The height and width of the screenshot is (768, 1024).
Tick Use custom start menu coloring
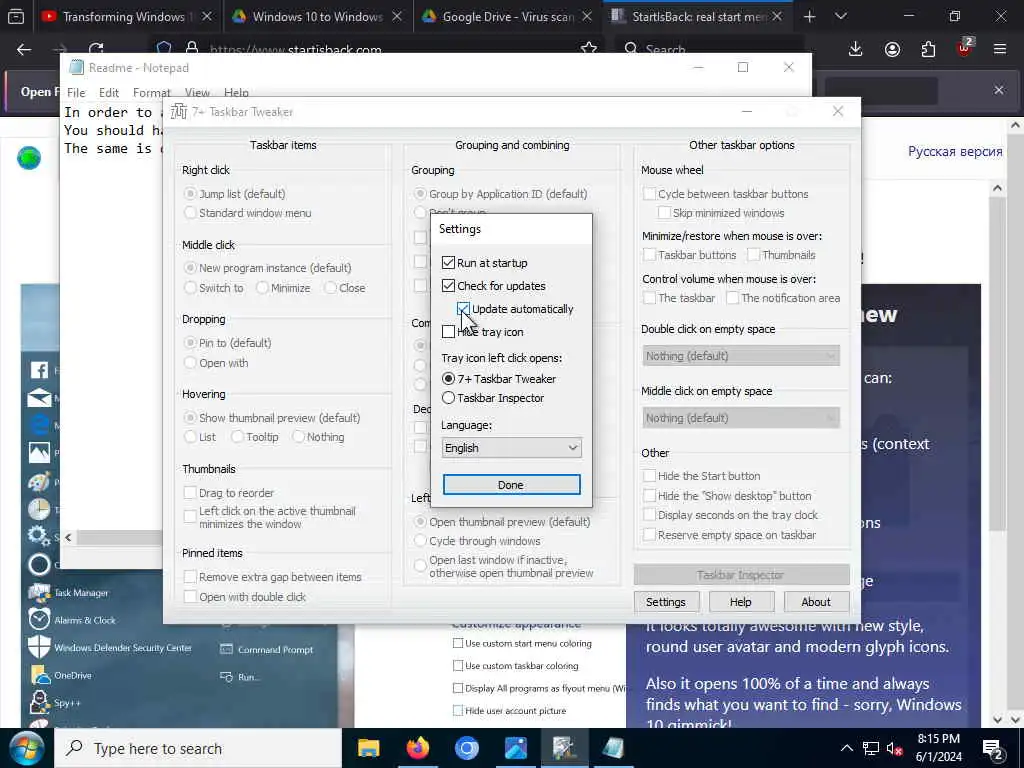458,643
